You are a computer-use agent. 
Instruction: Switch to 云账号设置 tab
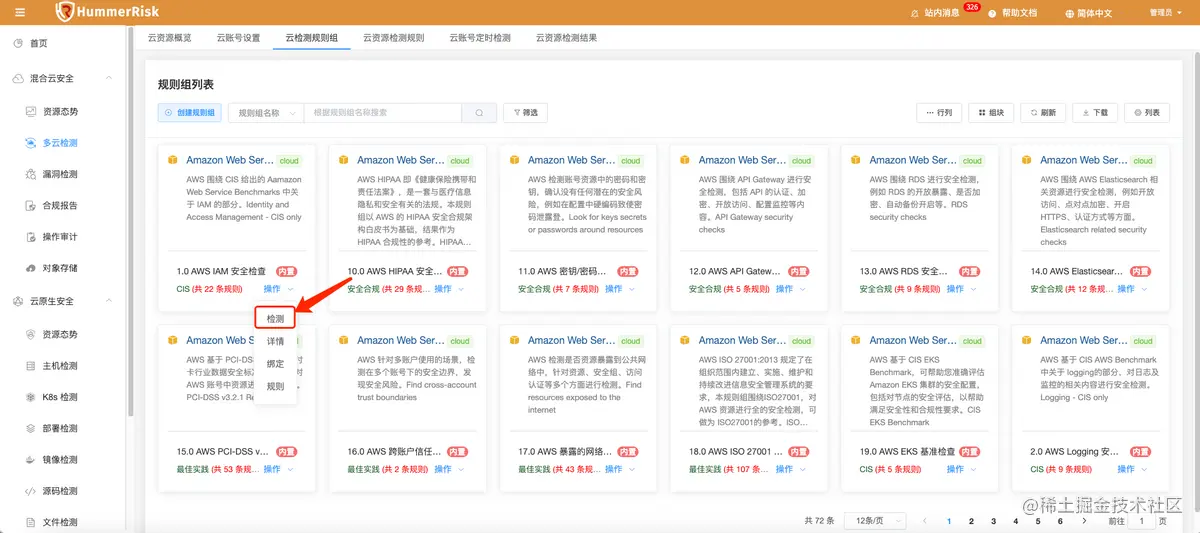[x=238, y=38]
